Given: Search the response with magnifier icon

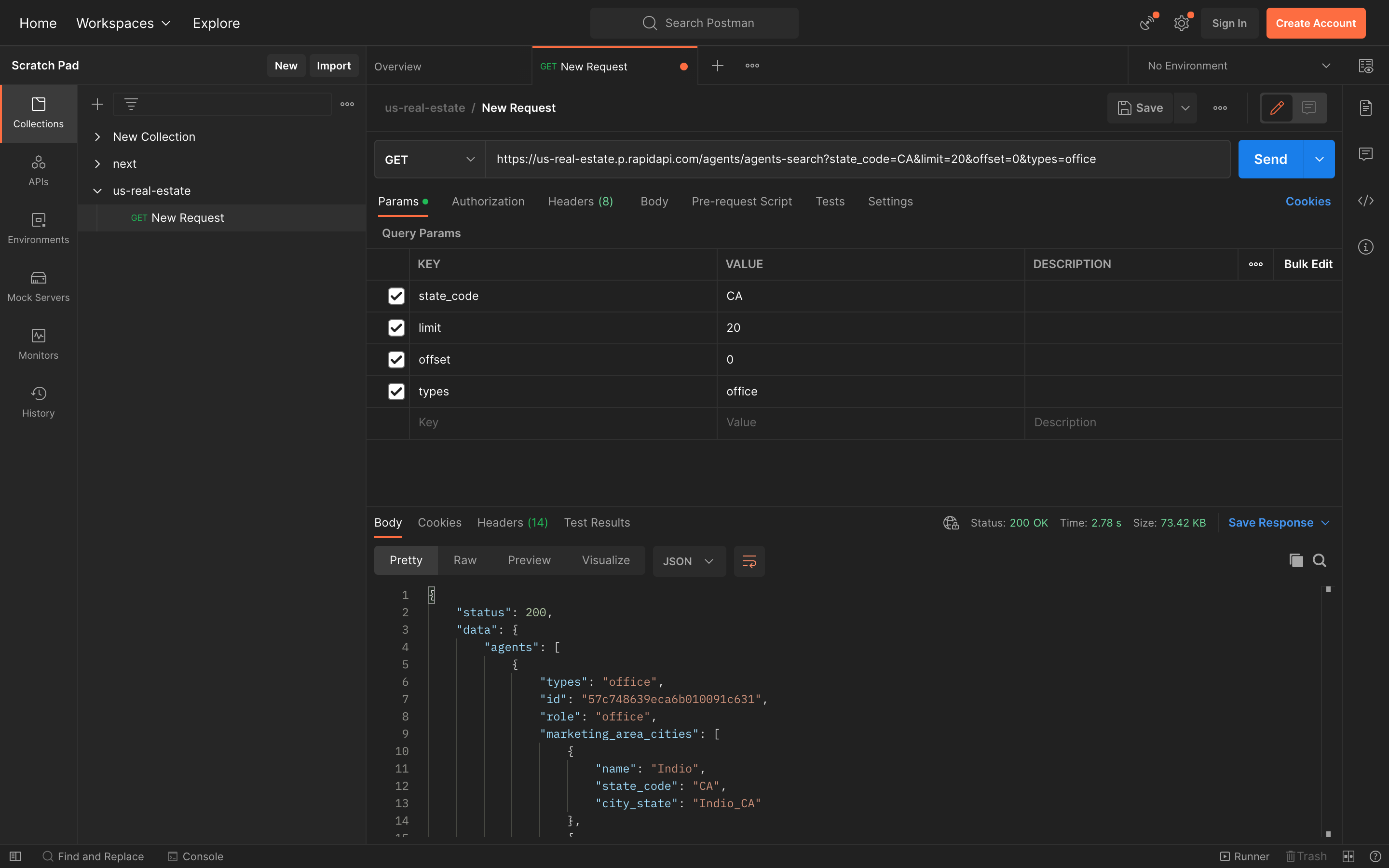Looking at the screenshot, I should tap(1319, 560).
